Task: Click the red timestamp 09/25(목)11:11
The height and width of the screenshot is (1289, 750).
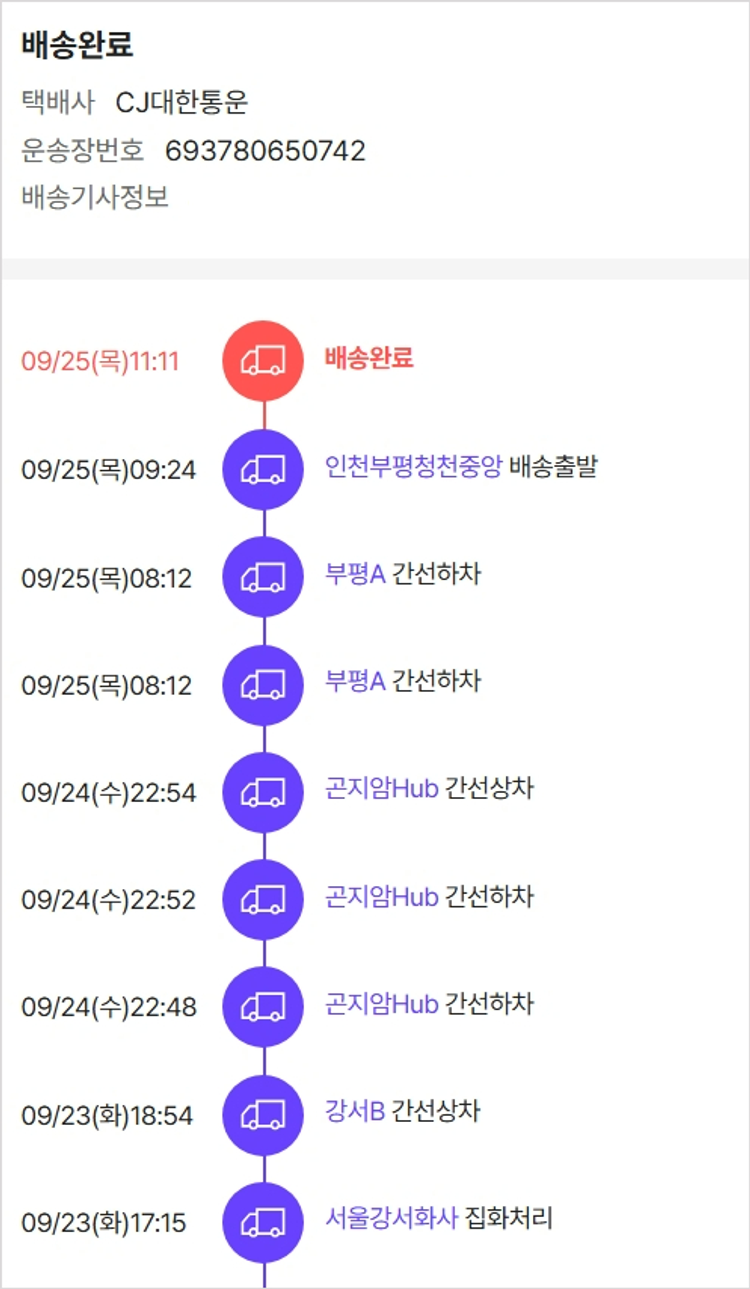Action: point(100,362)
